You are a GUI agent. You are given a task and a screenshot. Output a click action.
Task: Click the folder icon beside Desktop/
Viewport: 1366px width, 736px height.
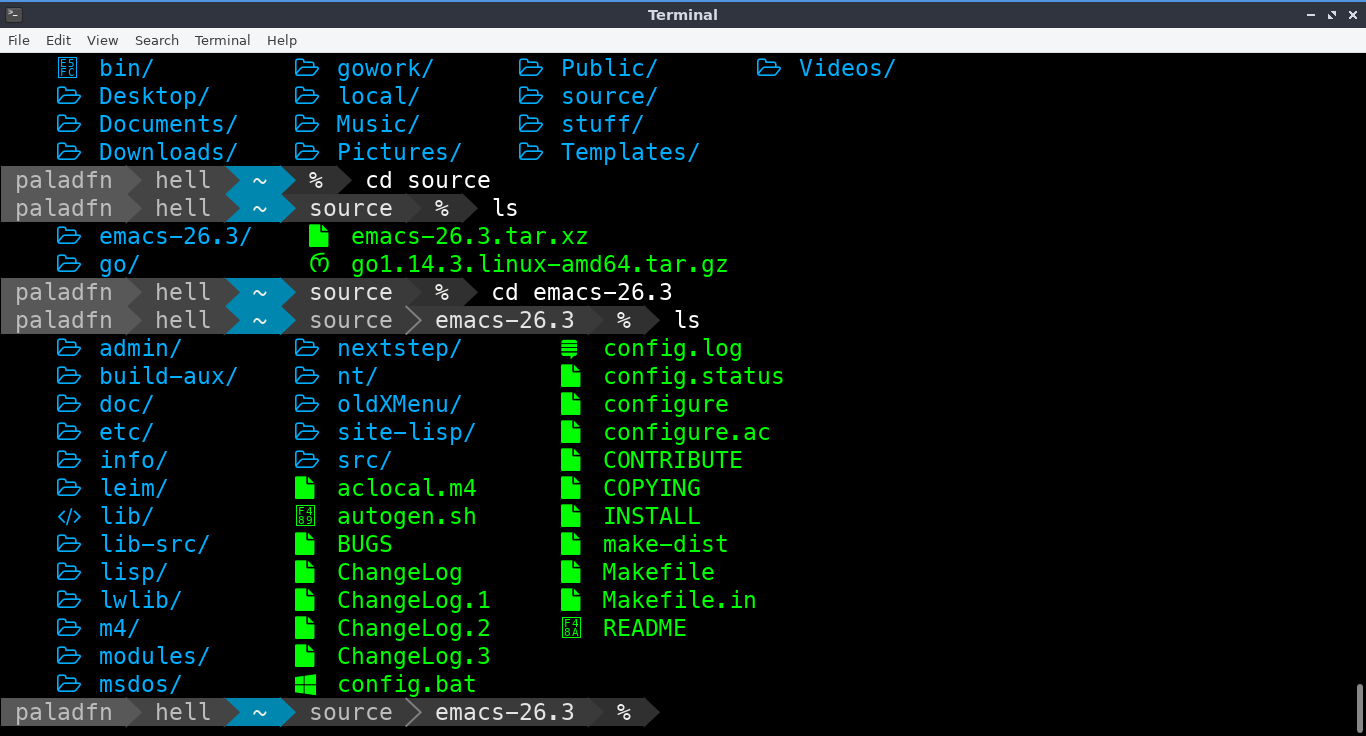[x=69, y=96]
